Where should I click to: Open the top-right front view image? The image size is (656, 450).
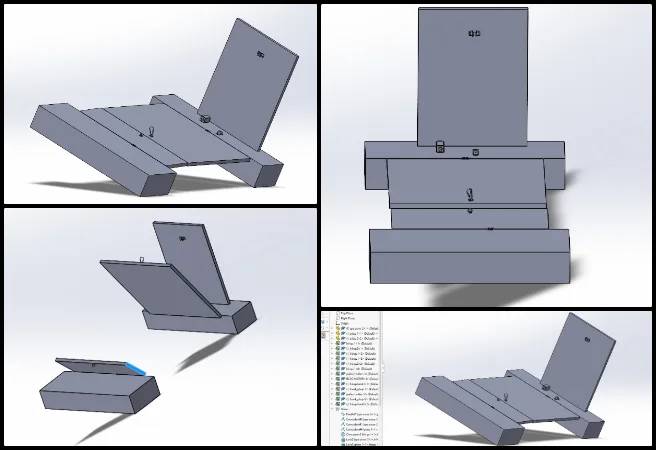(x=486, y=153)
